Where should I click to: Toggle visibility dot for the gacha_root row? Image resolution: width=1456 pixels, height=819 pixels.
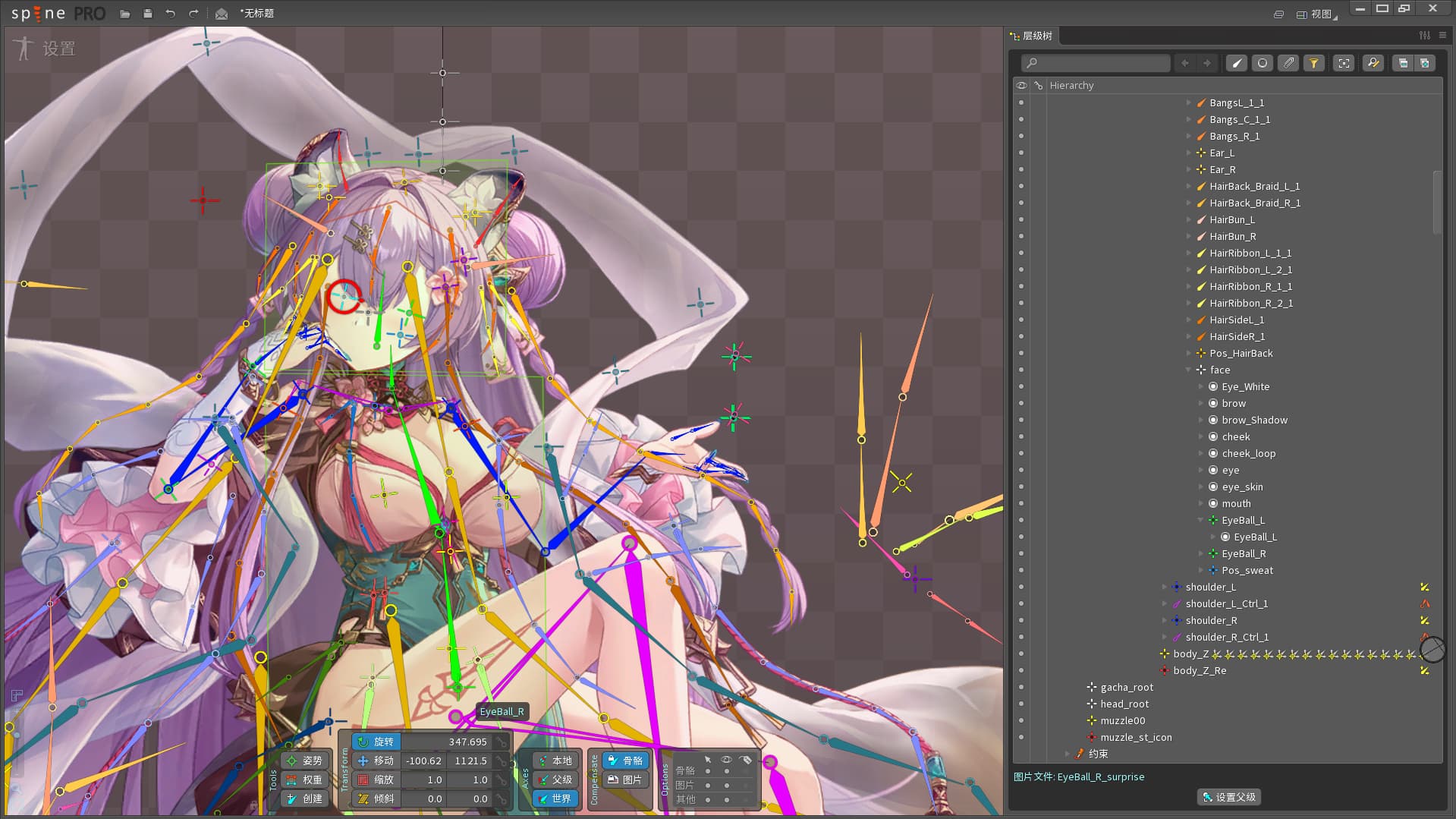tap(1021, 687)
